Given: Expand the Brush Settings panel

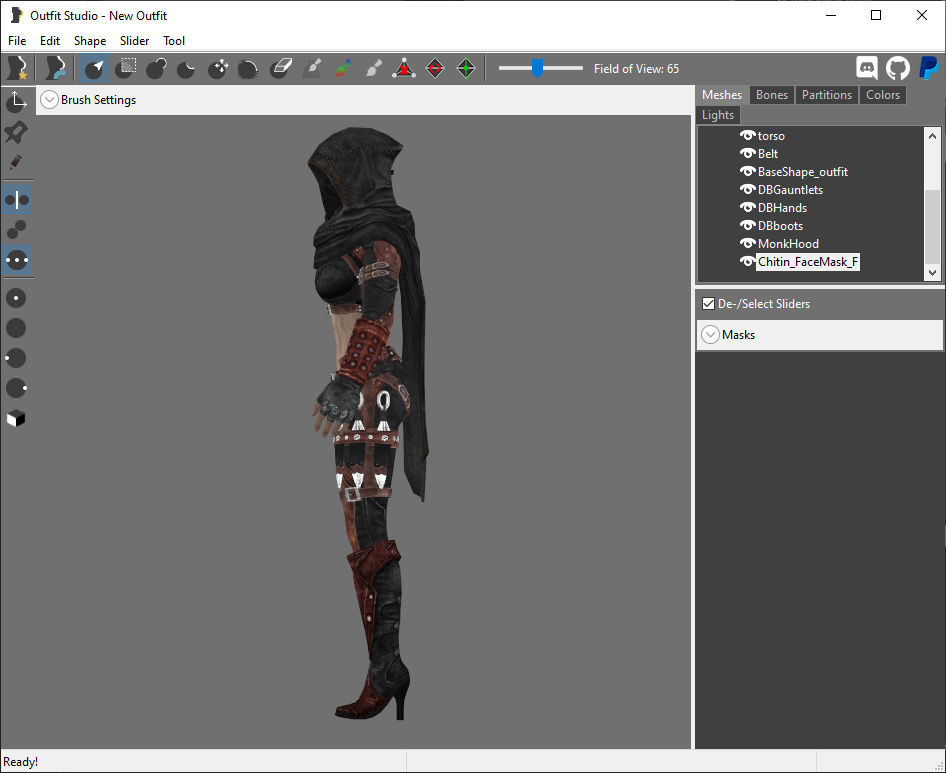Looking at the screenshot, I should 49,100.
